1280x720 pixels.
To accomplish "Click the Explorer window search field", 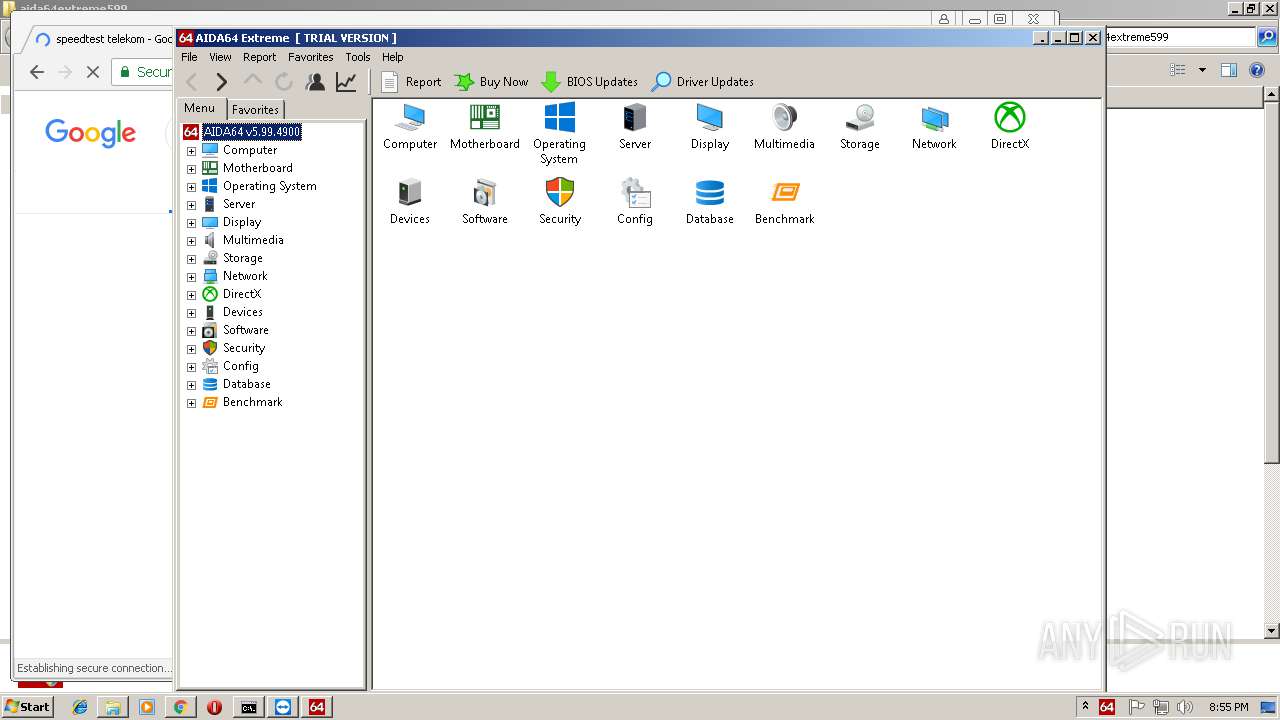I will point(1180,37).
